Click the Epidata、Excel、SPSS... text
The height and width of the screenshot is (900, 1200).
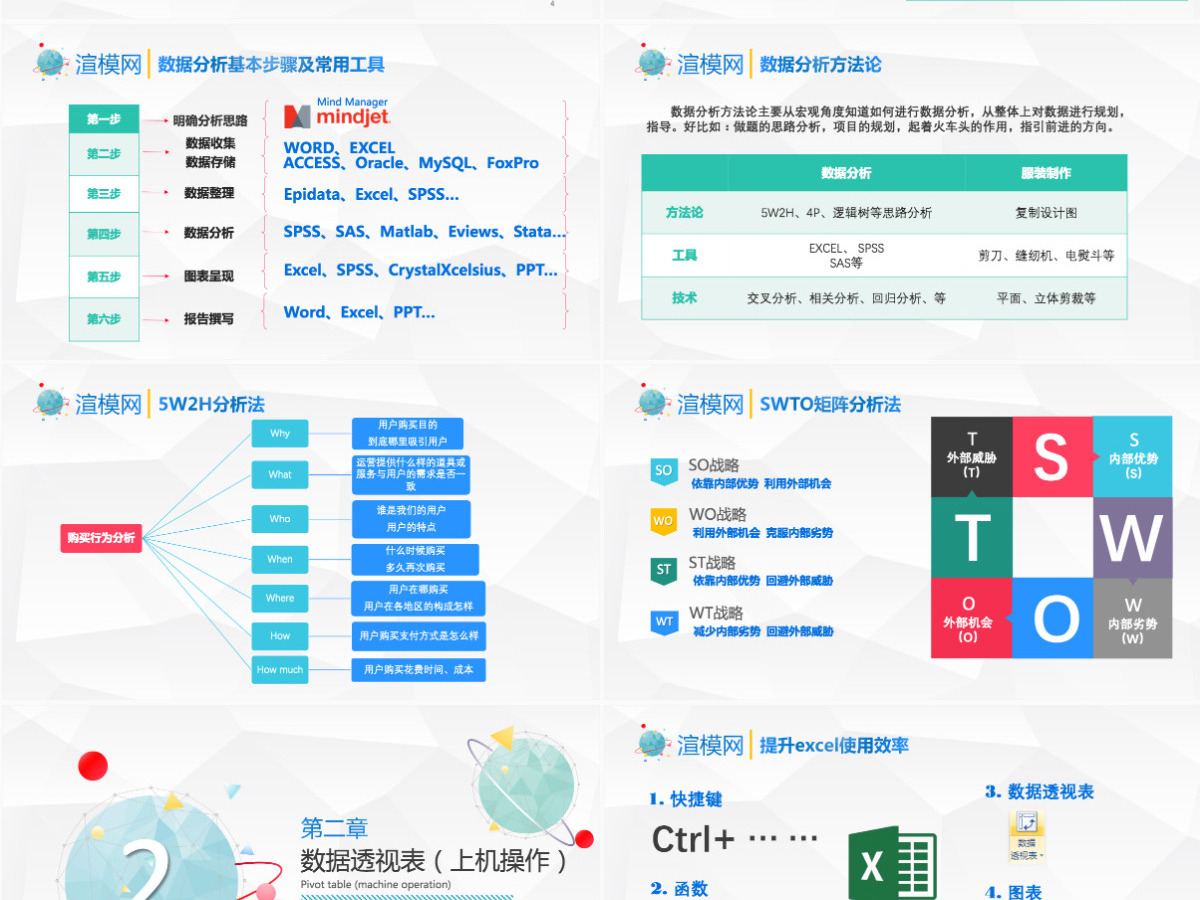click(371, 194)
